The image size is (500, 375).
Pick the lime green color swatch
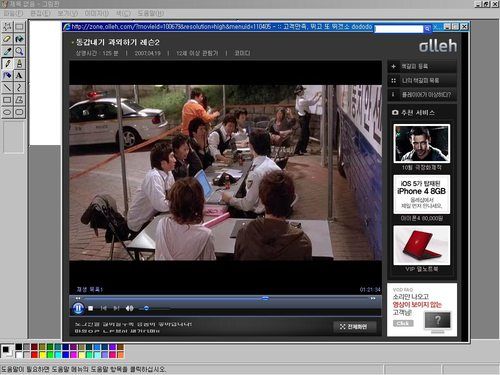[50, 355]
